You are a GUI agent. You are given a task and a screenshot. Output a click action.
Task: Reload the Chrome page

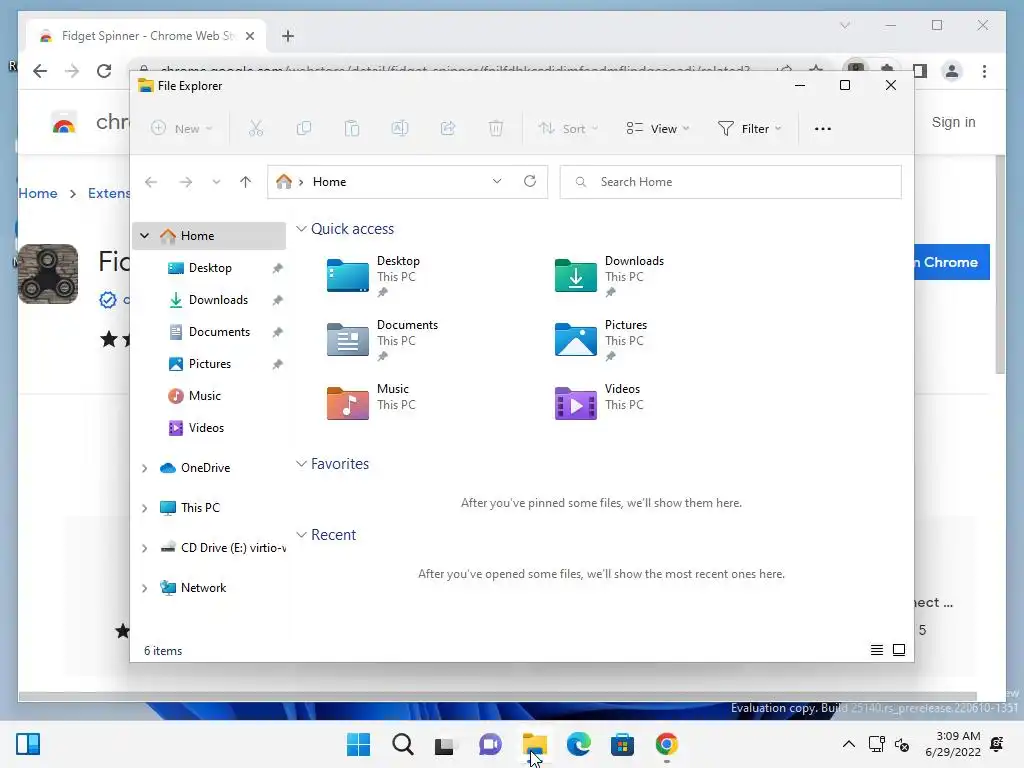tap(104, 71)
